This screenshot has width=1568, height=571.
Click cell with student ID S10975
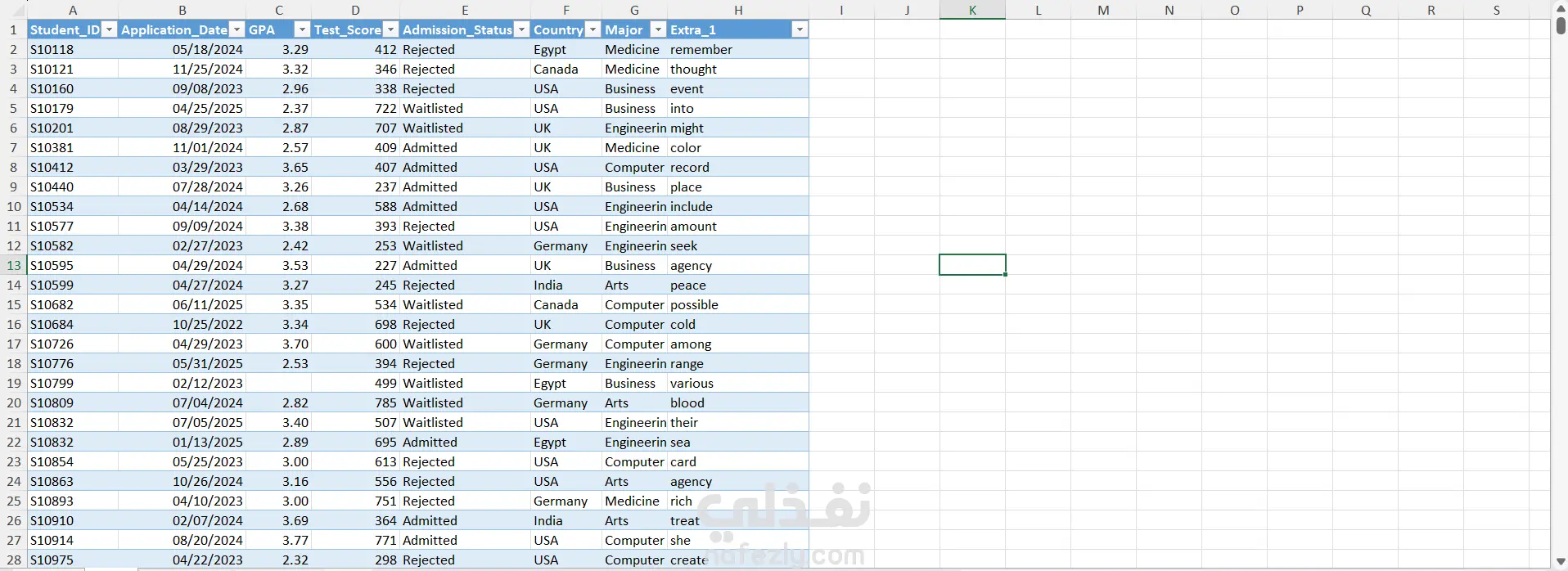coord(73,560)
